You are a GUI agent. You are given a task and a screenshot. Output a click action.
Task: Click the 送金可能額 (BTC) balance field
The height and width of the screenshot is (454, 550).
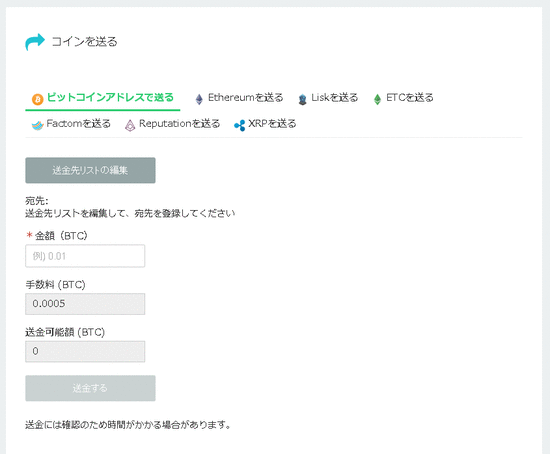(x=85, y=352)
